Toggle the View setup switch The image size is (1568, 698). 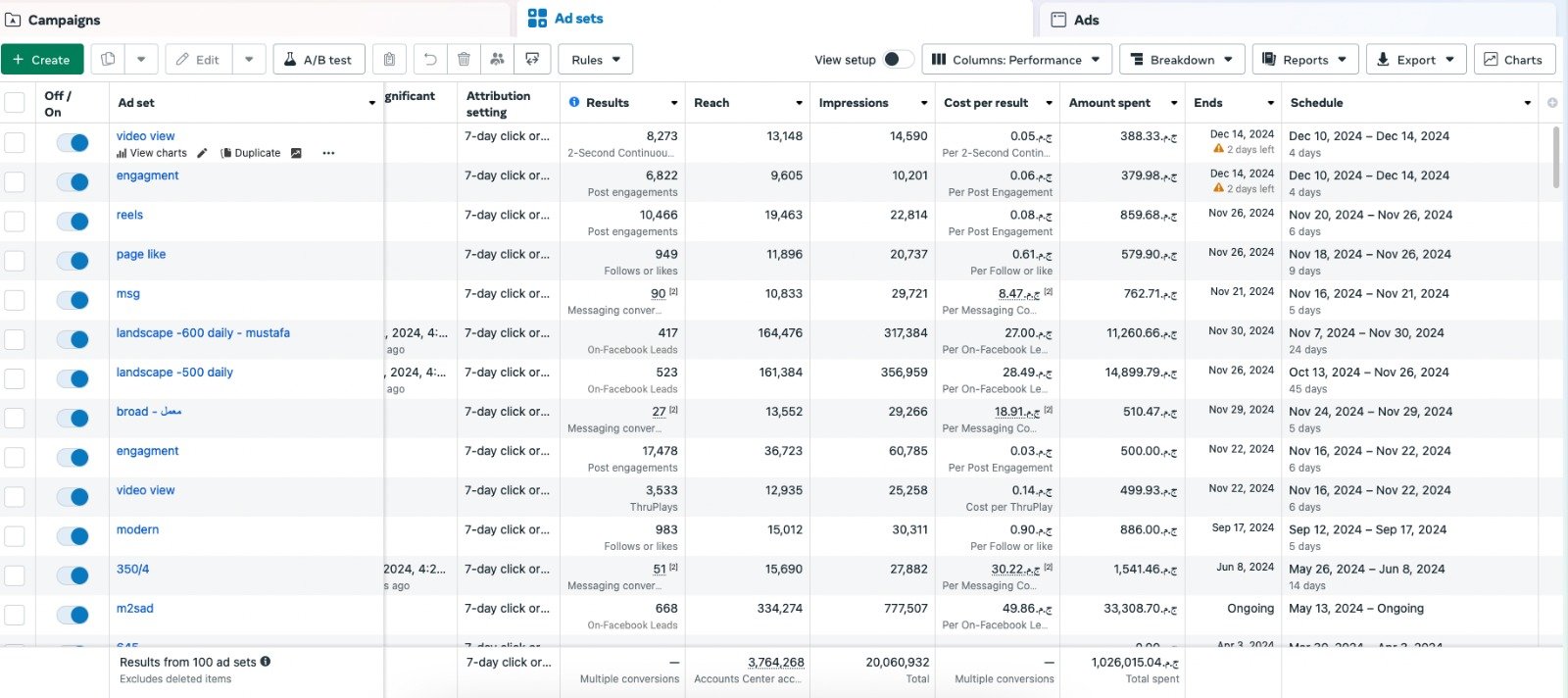click(897, 60)
